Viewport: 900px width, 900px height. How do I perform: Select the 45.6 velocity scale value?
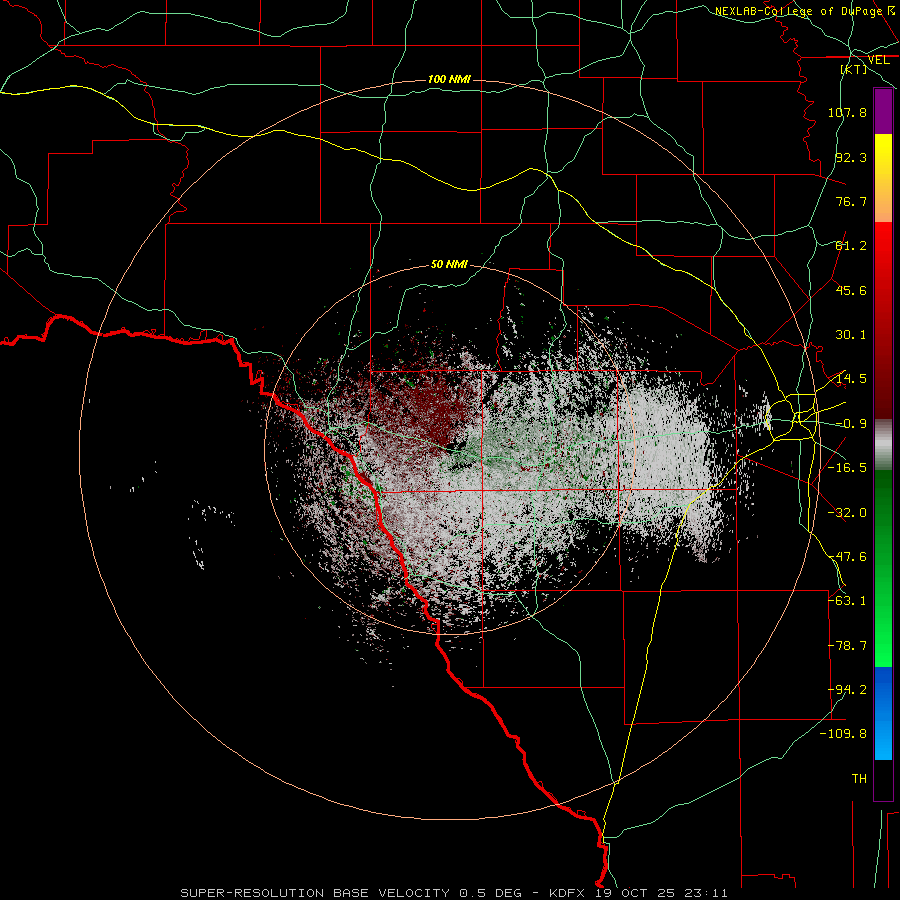coord(851,290)
